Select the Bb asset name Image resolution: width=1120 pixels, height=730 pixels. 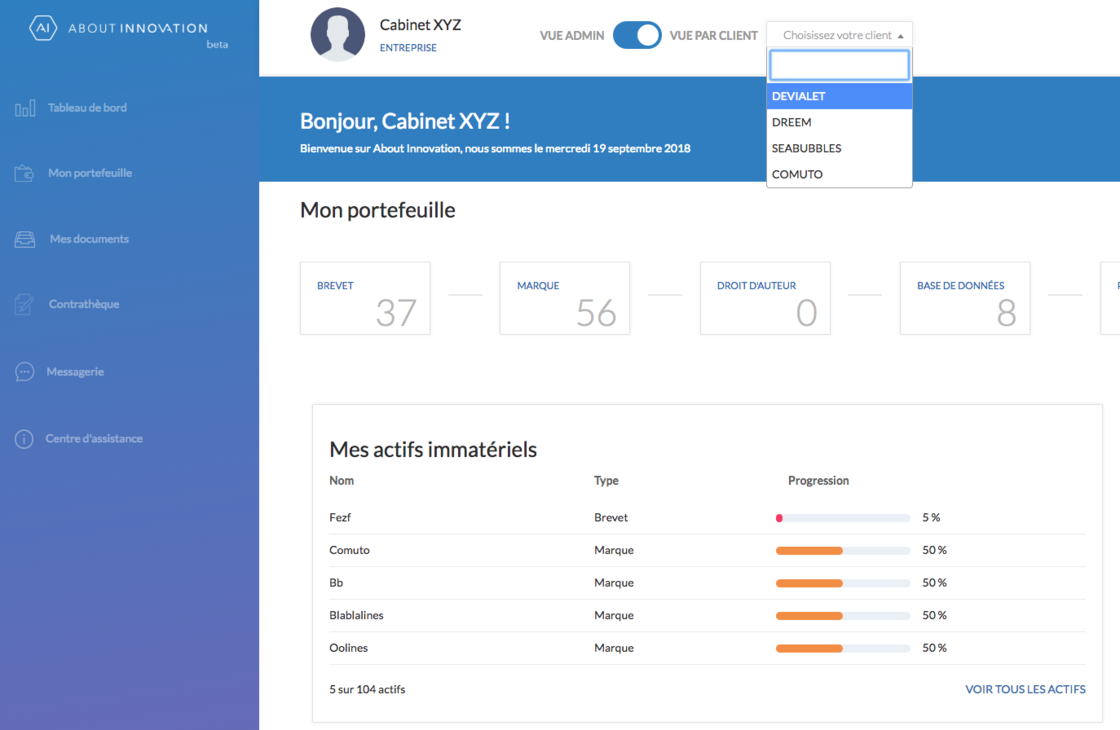coord(336,583)
